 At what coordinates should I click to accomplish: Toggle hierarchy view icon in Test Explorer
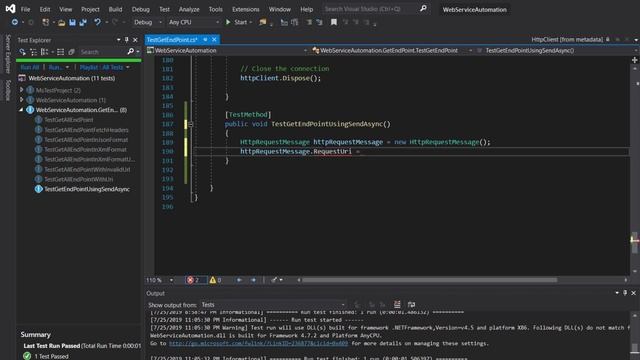33,52
